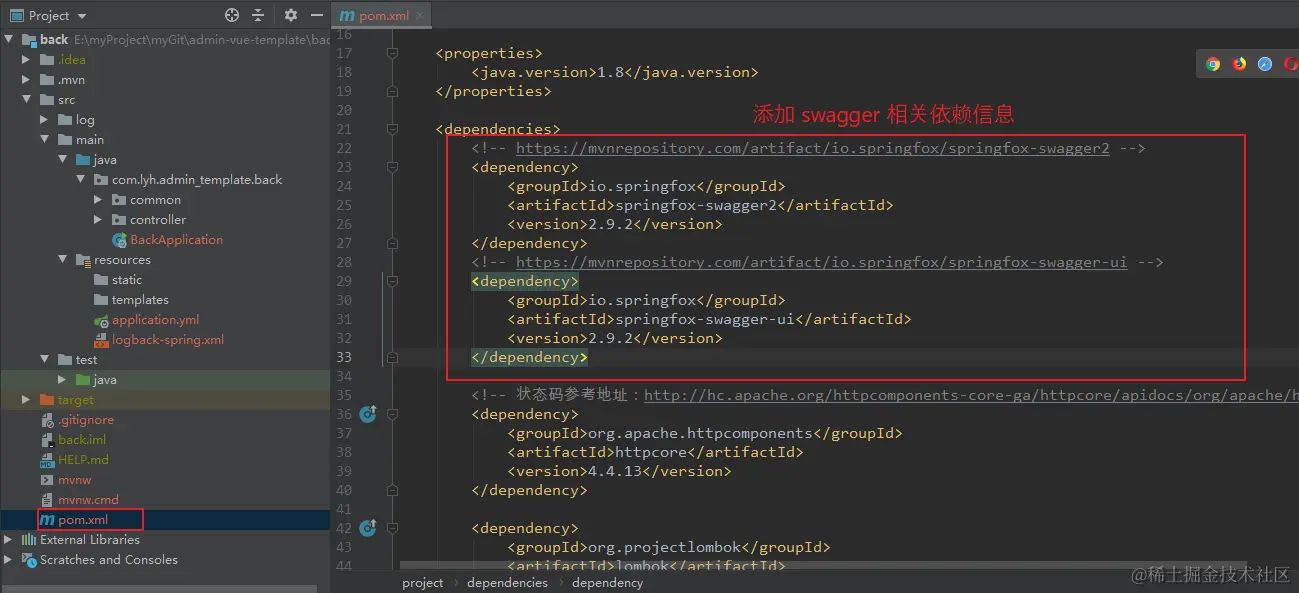Select the static folder
Image resolution: width=1299 pixels, height=593 pixels.
(x=118, y=280)
